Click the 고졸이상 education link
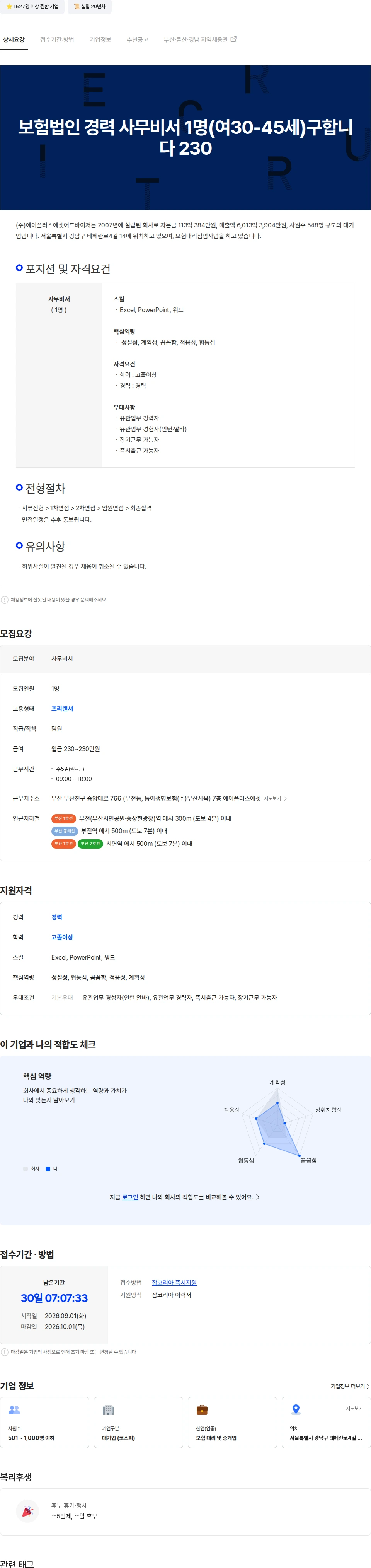 click(x=62, y=937)
